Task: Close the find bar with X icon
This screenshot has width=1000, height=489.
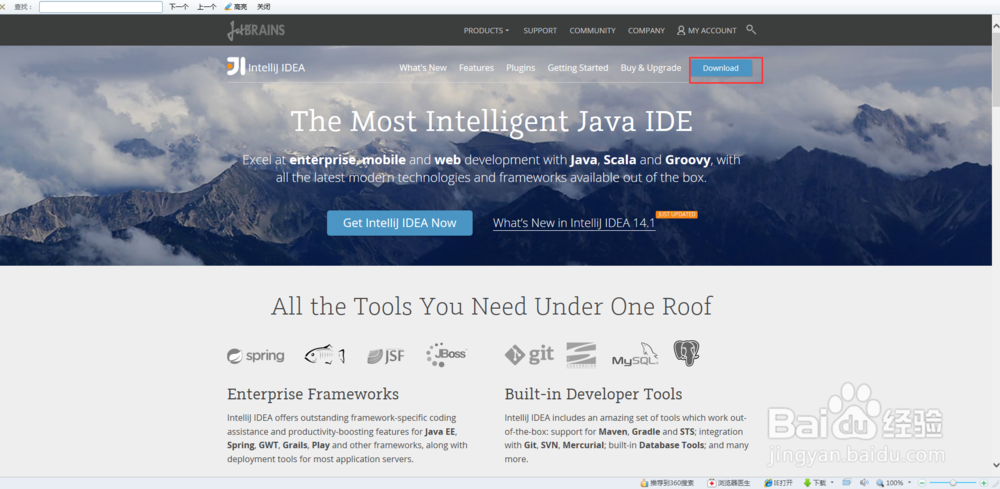Action: 3,7
